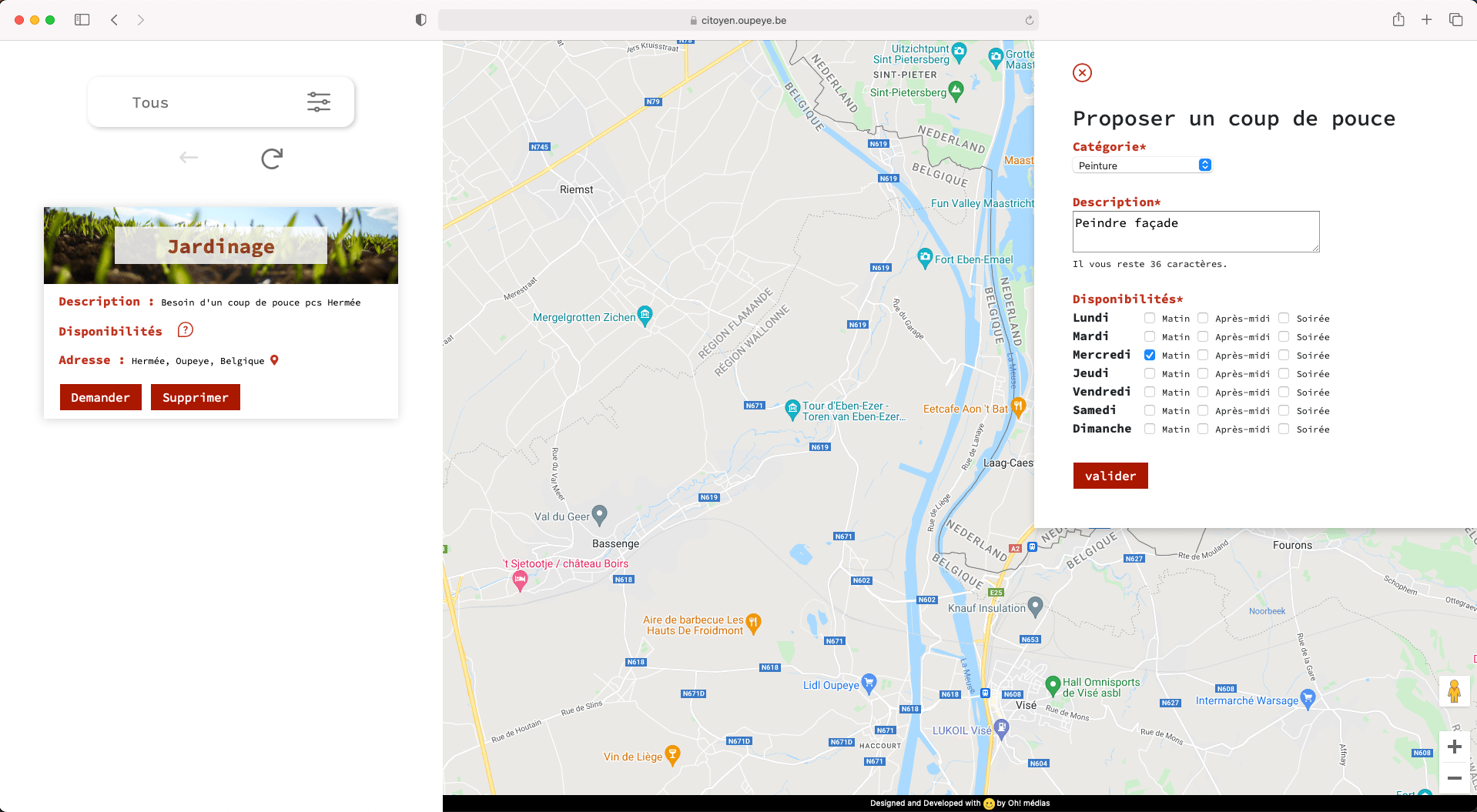
Task: Uncheck Mercredi Matin availability
Action: click(1150, 355)
